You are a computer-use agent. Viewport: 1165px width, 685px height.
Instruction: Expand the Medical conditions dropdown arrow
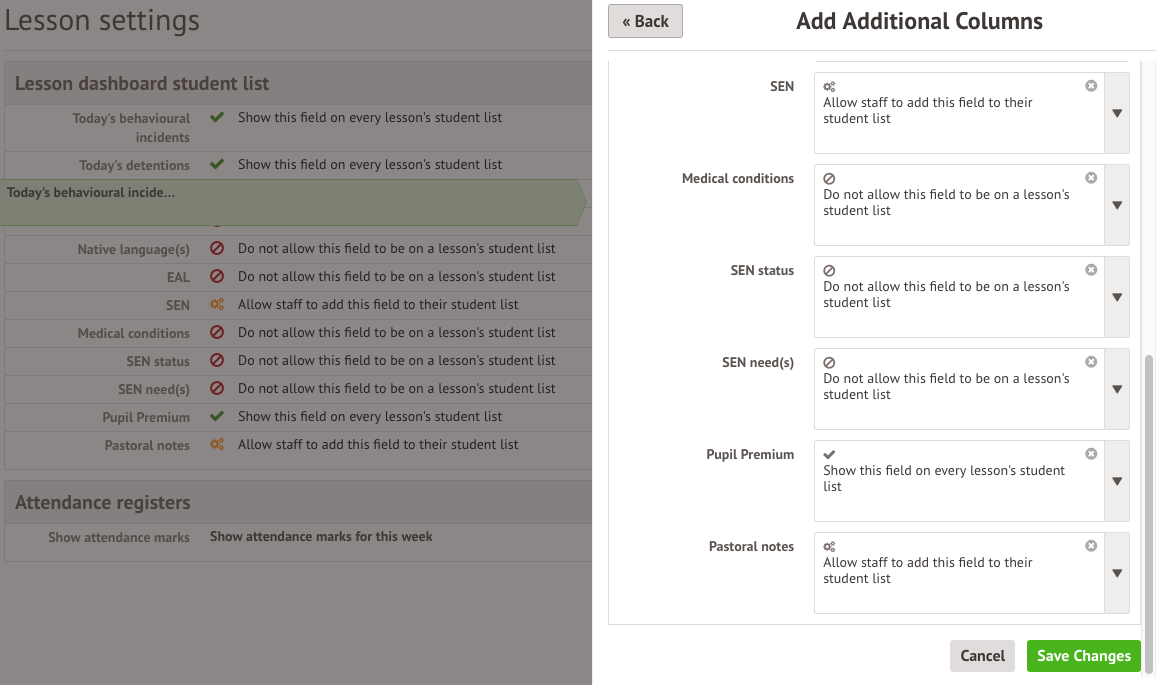pyautogui.click(x=1117, y=205)
